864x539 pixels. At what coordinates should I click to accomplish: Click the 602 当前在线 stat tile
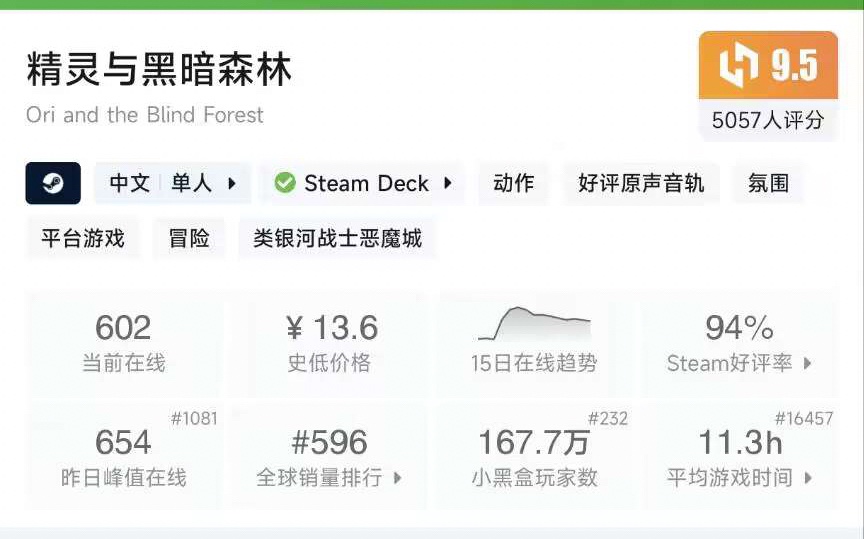(x=123, y=342)
